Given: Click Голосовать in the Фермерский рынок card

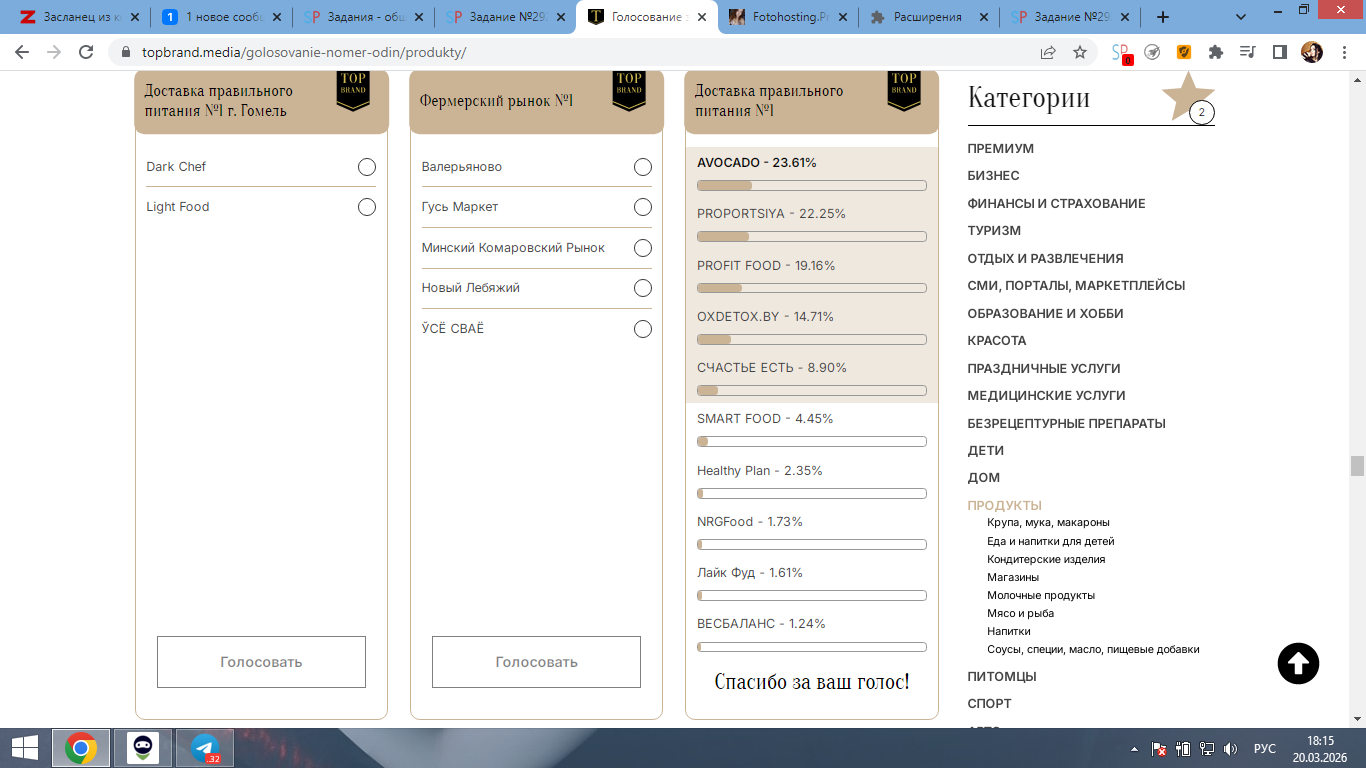Looking at the screenshot, I should pyautogui.click(x=536, y=662).
